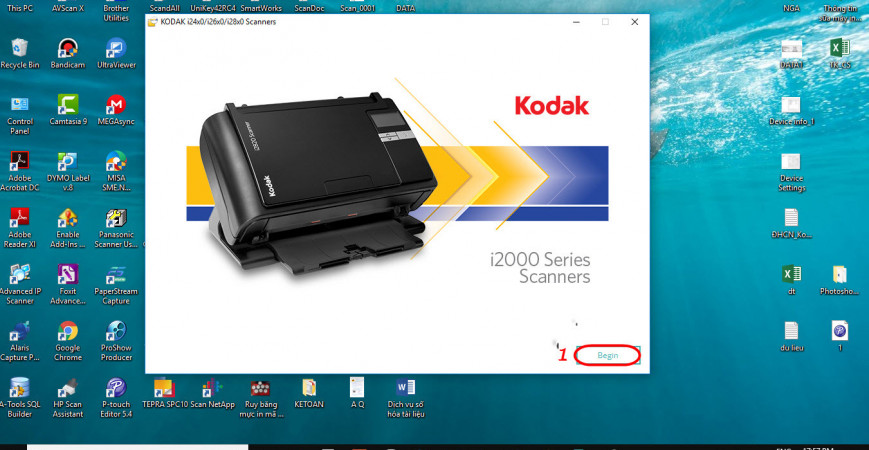Open the DATA1 desktop icon
This screenshot has height=450, width=869.
tap(791, 54)
